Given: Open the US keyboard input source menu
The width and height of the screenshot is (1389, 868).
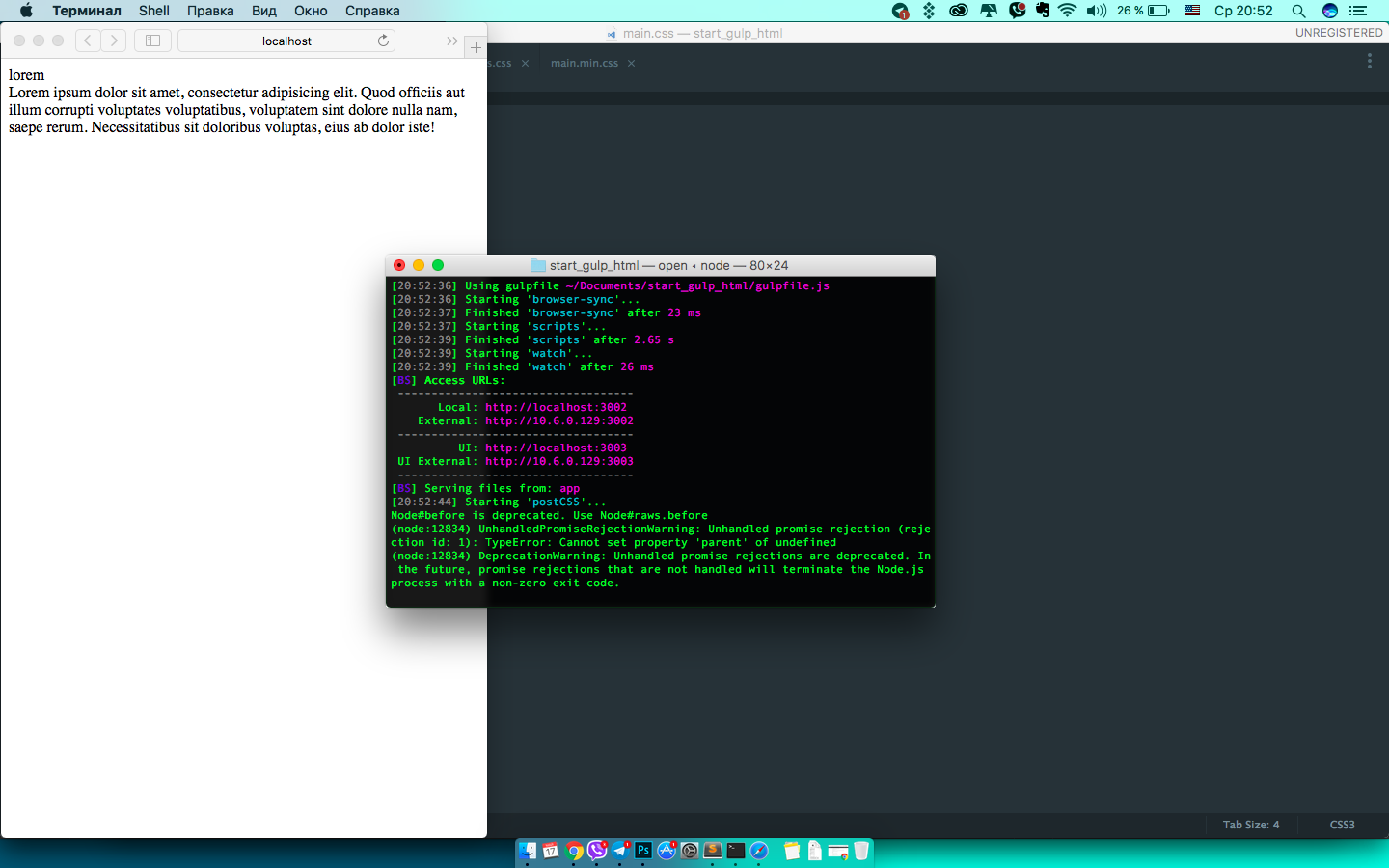Looking at the screenshot, I should (x=1192, y=11).
